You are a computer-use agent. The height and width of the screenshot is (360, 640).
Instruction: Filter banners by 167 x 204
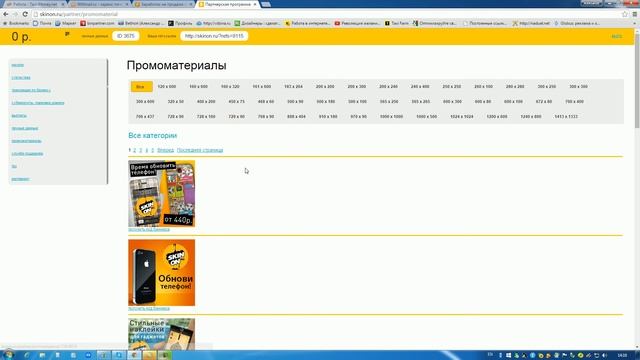[x=293, y=87]
